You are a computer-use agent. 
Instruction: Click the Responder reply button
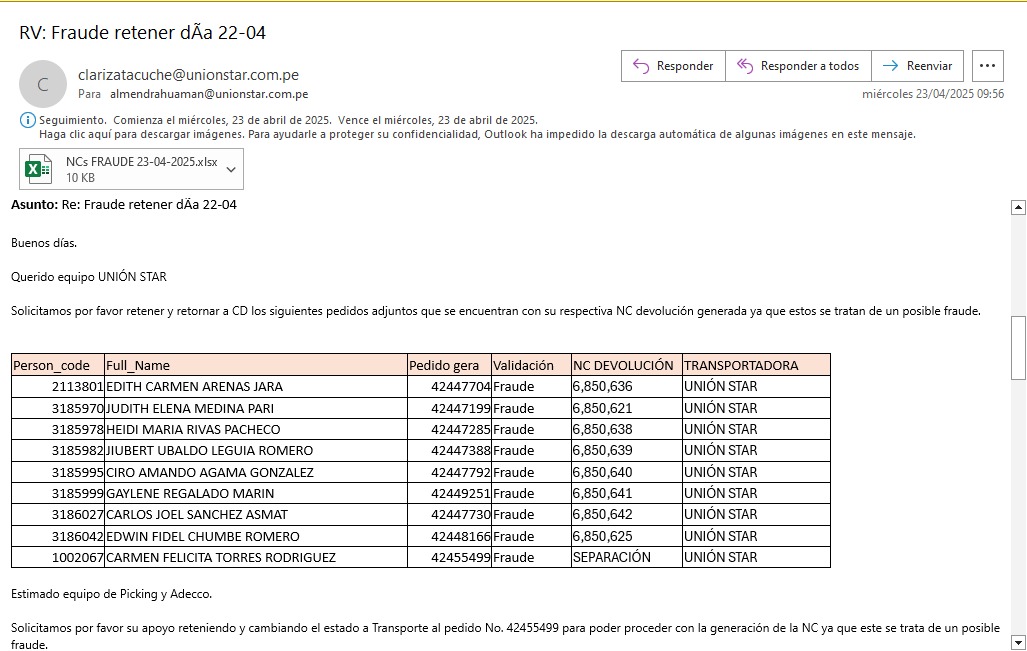point(673,66)
